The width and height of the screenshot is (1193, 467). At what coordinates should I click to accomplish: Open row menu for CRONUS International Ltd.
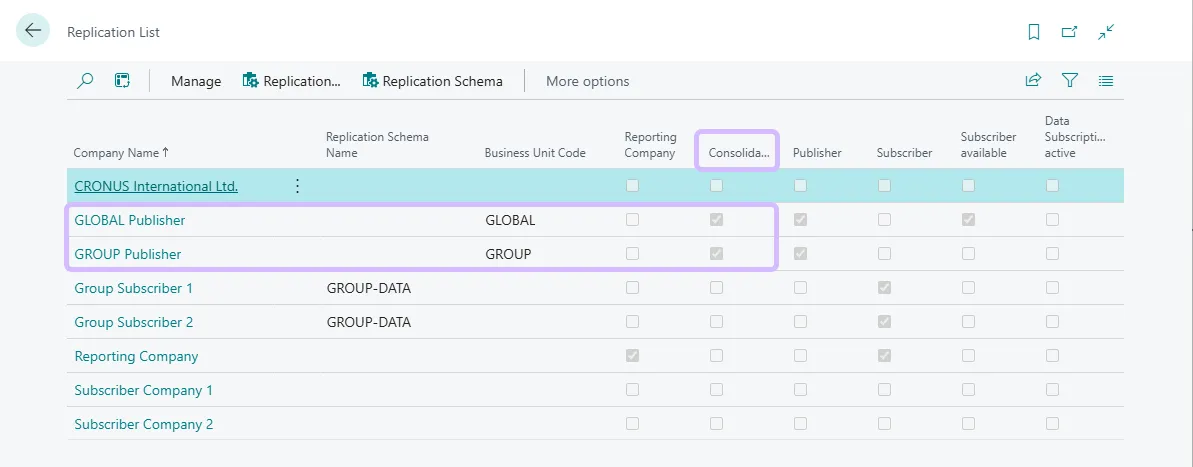point(297,186)
